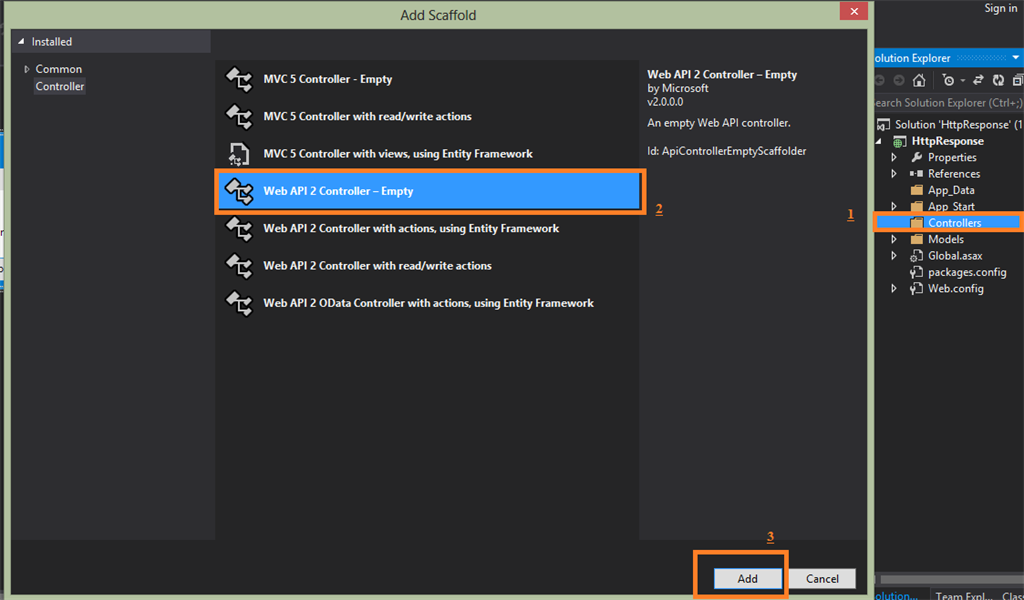Image resolution: width=1024 pixels, height=600 pixels.
Task: Choose Web API 2 Controller with actions, using Entity Framework
Action: (x=427, y=229)
